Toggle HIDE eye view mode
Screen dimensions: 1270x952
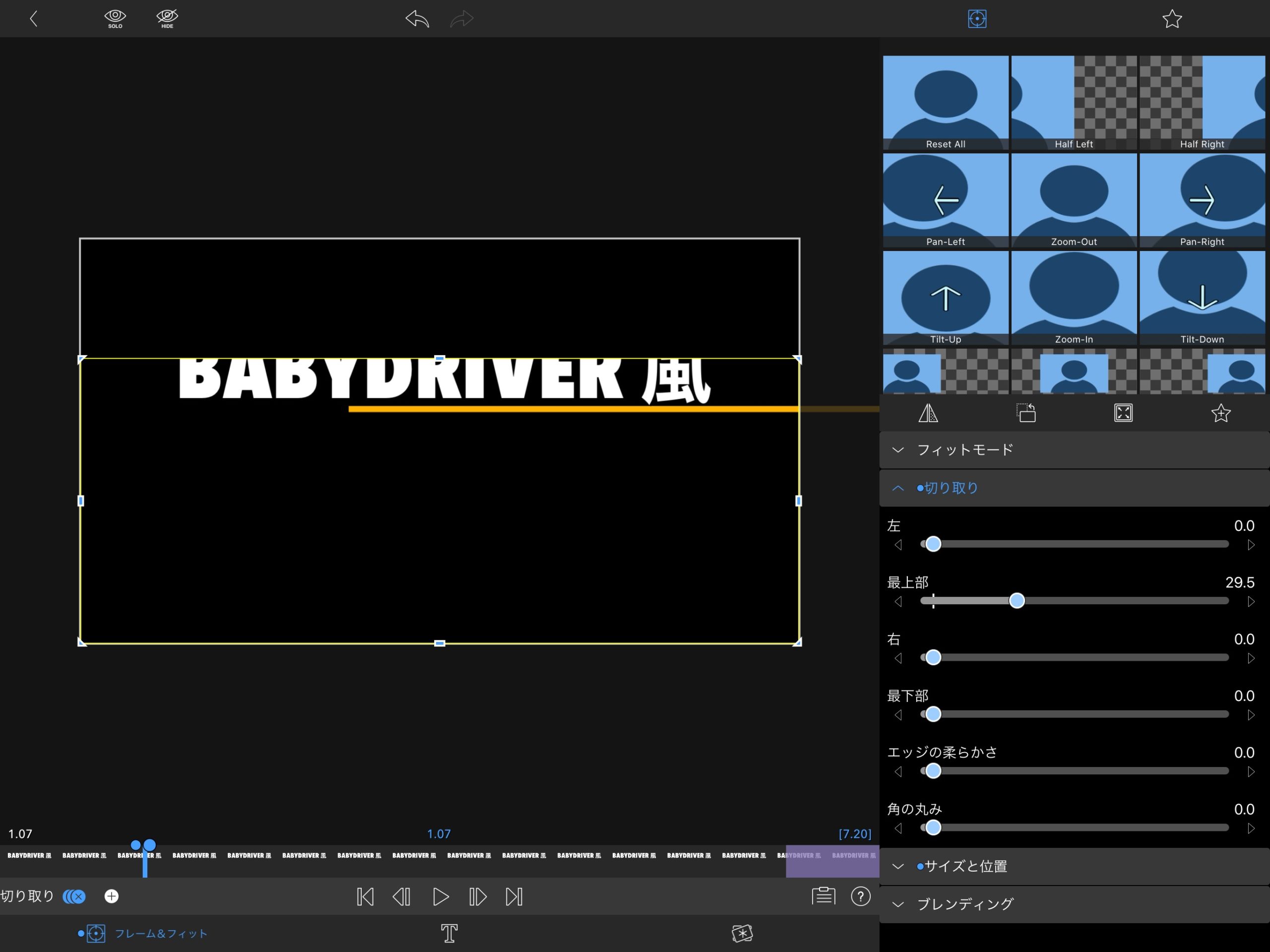click(167, 19)
